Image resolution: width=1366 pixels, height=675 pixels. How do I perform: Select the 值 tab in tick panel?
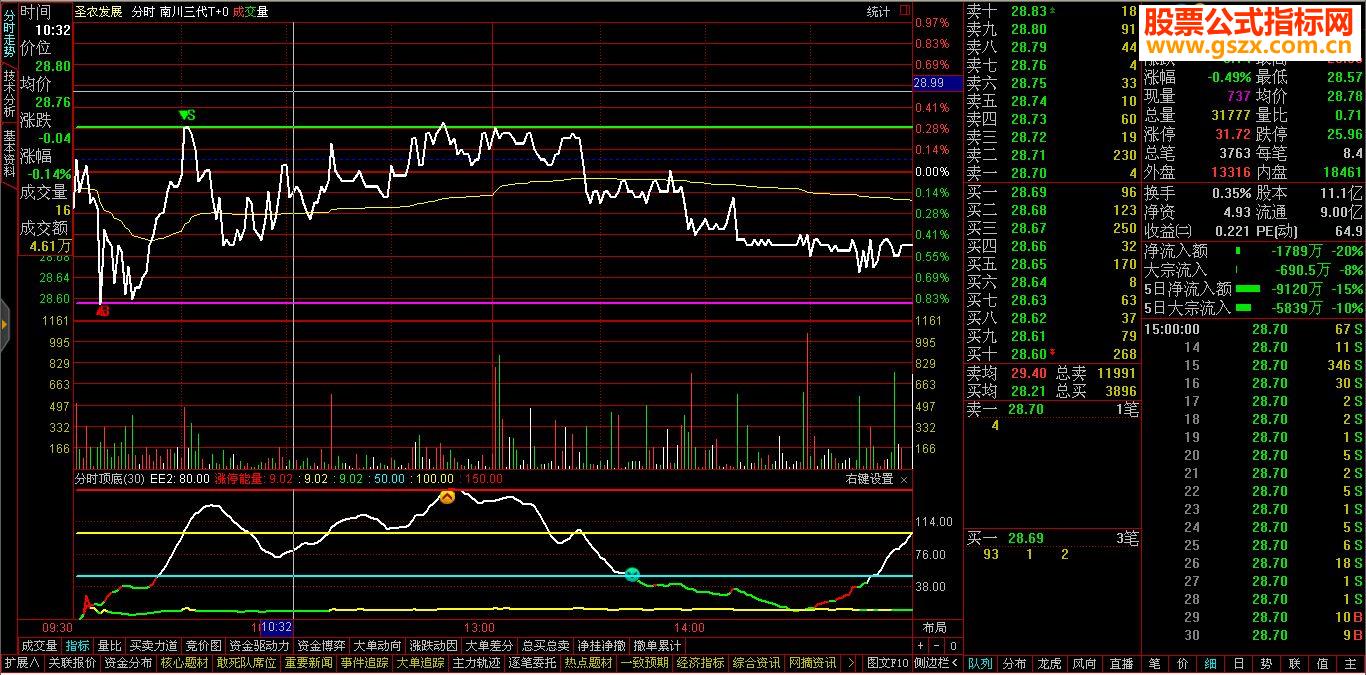click(1322, 663)
